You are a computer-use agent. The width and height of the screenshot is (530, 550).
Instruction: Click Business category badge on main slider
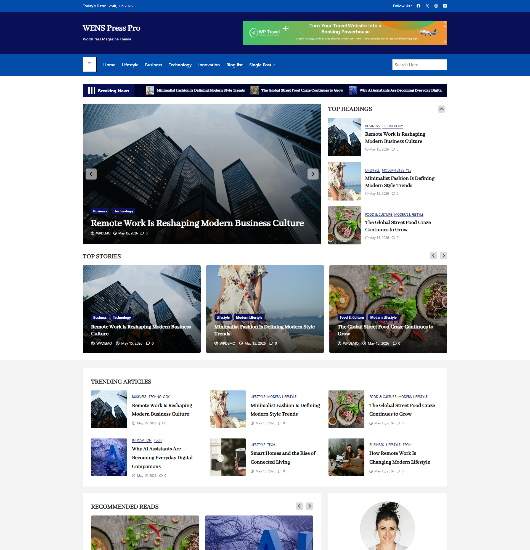[x=100, y=211]
